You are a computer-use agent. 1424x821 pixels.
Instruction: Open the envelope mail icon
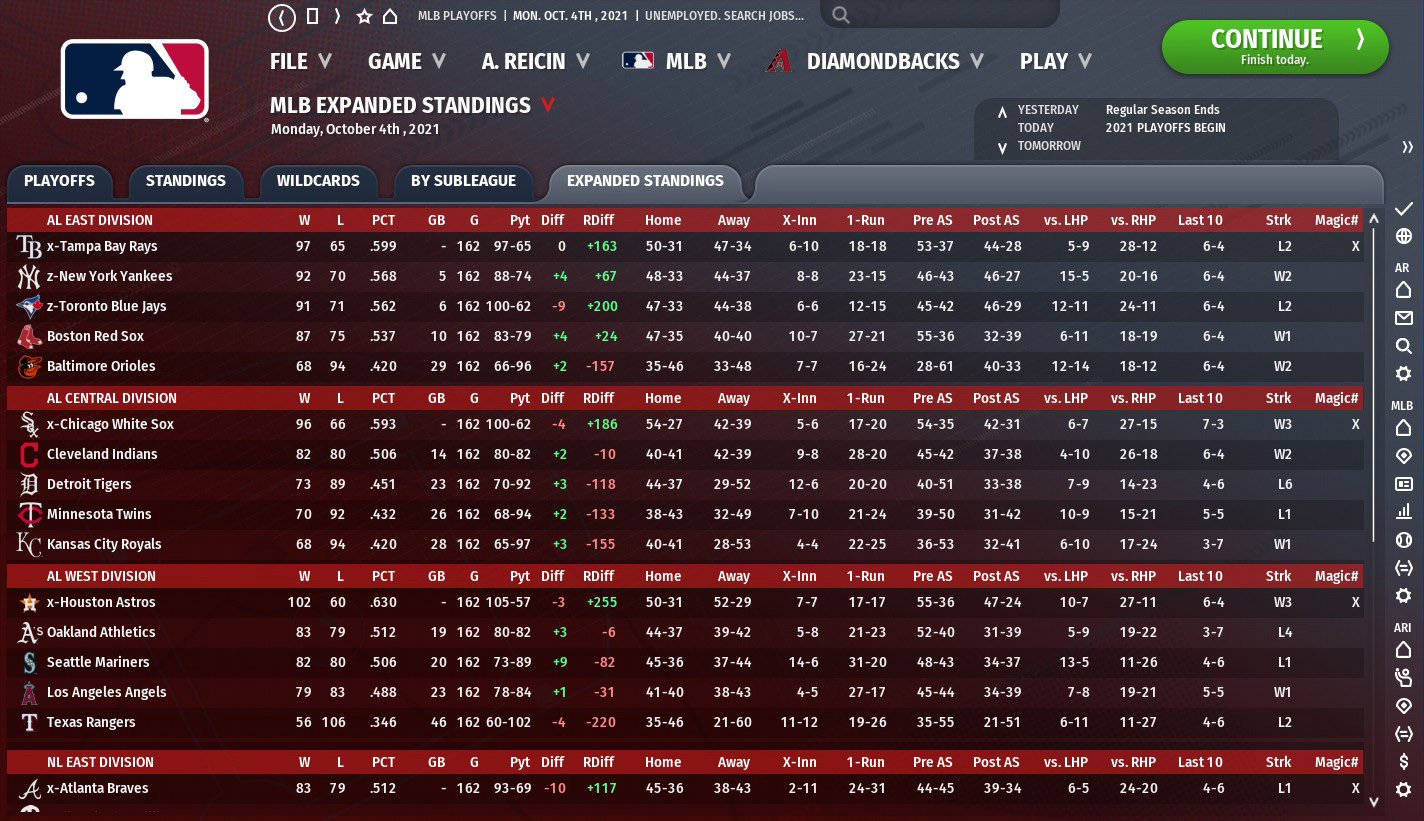[x=1403, y=318]
